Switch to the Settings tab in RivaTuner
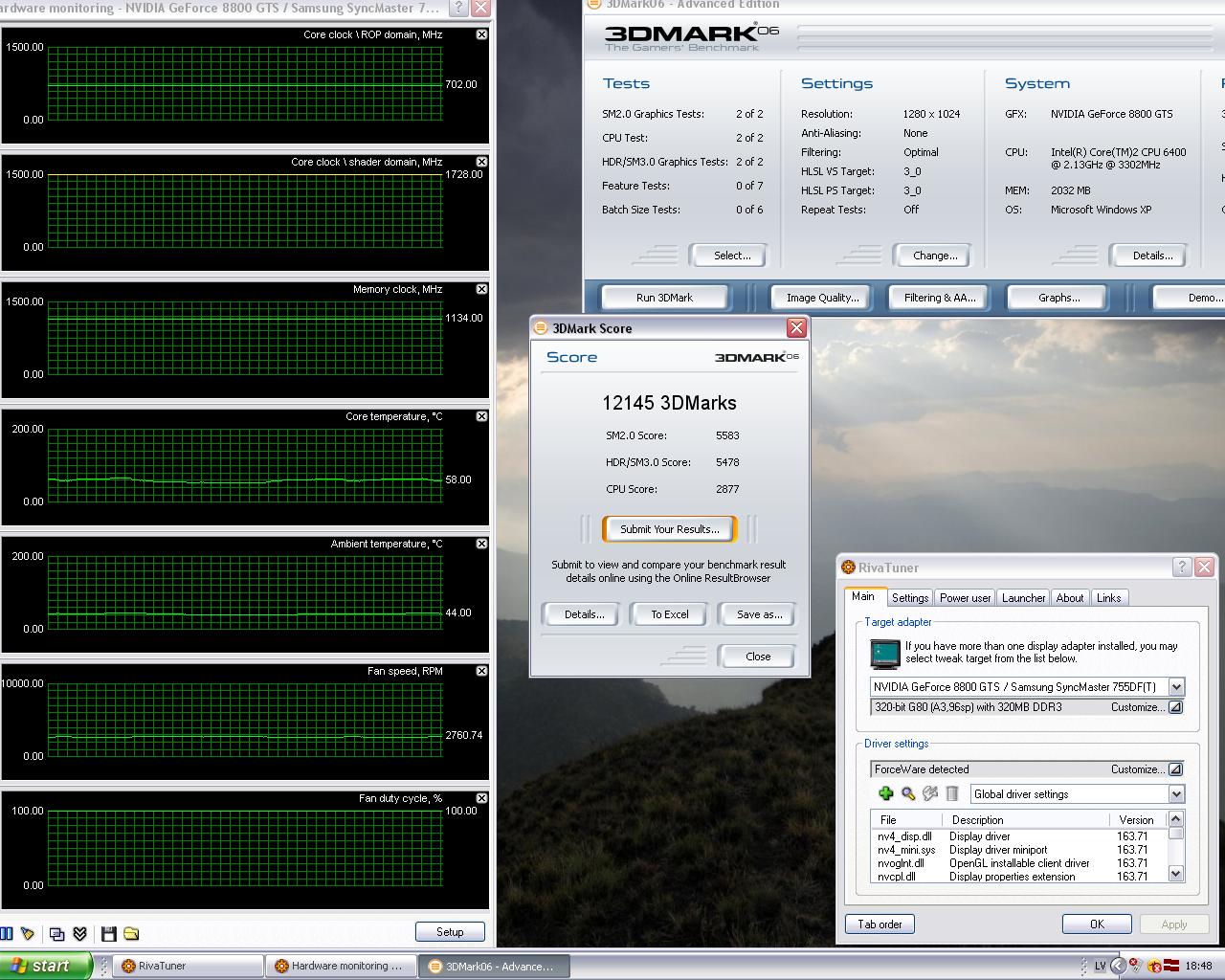 click(x=910, y=598)
